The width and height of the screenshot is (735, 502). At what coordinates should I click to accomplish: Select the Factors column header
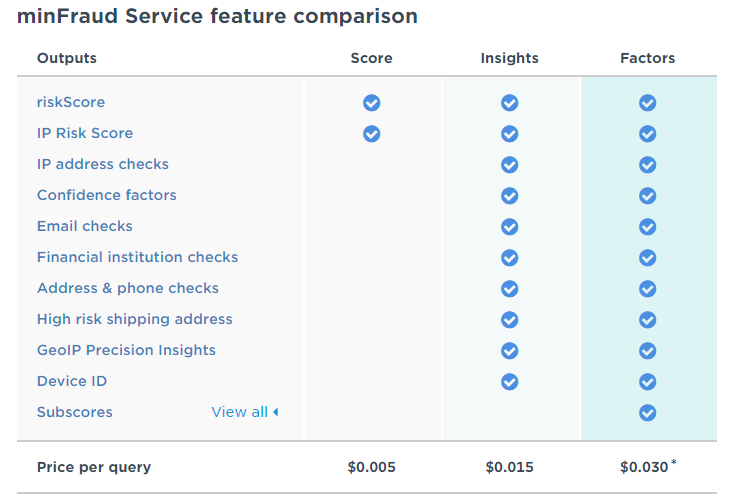647,58
